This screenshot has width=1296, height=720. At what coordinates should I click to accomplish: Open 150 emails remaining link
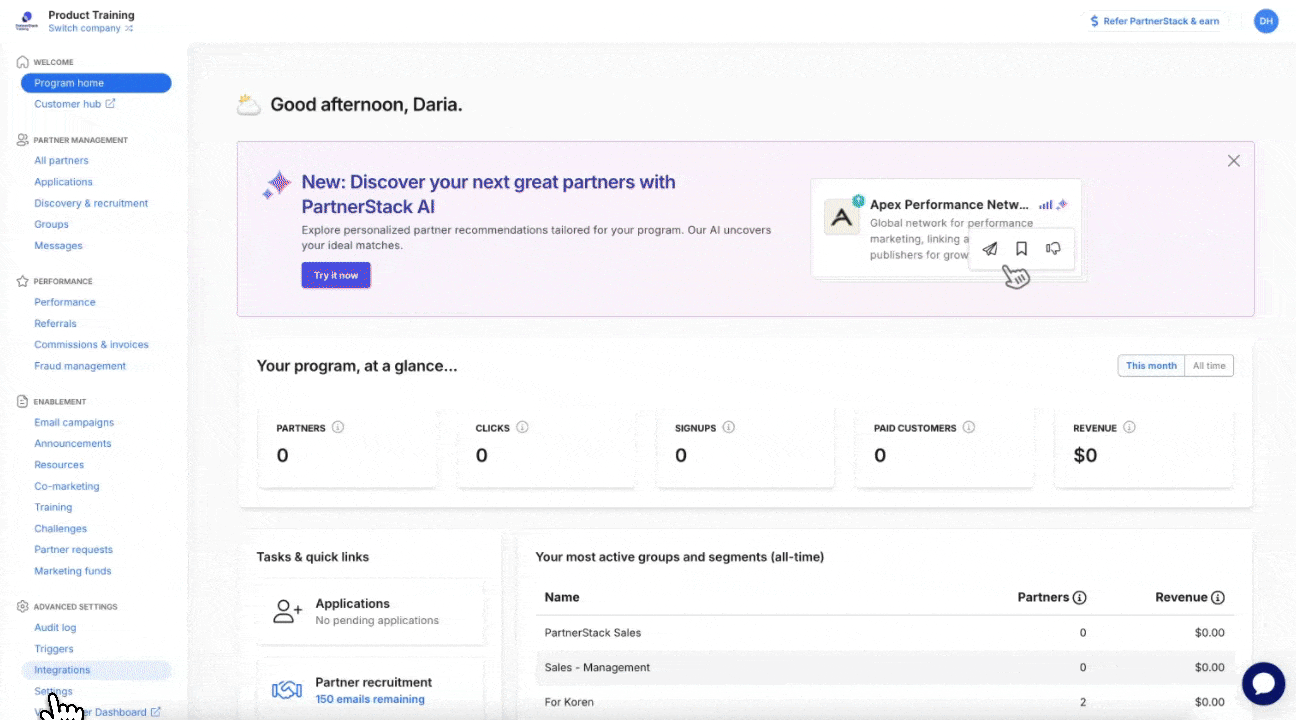(x=370, y=699)
